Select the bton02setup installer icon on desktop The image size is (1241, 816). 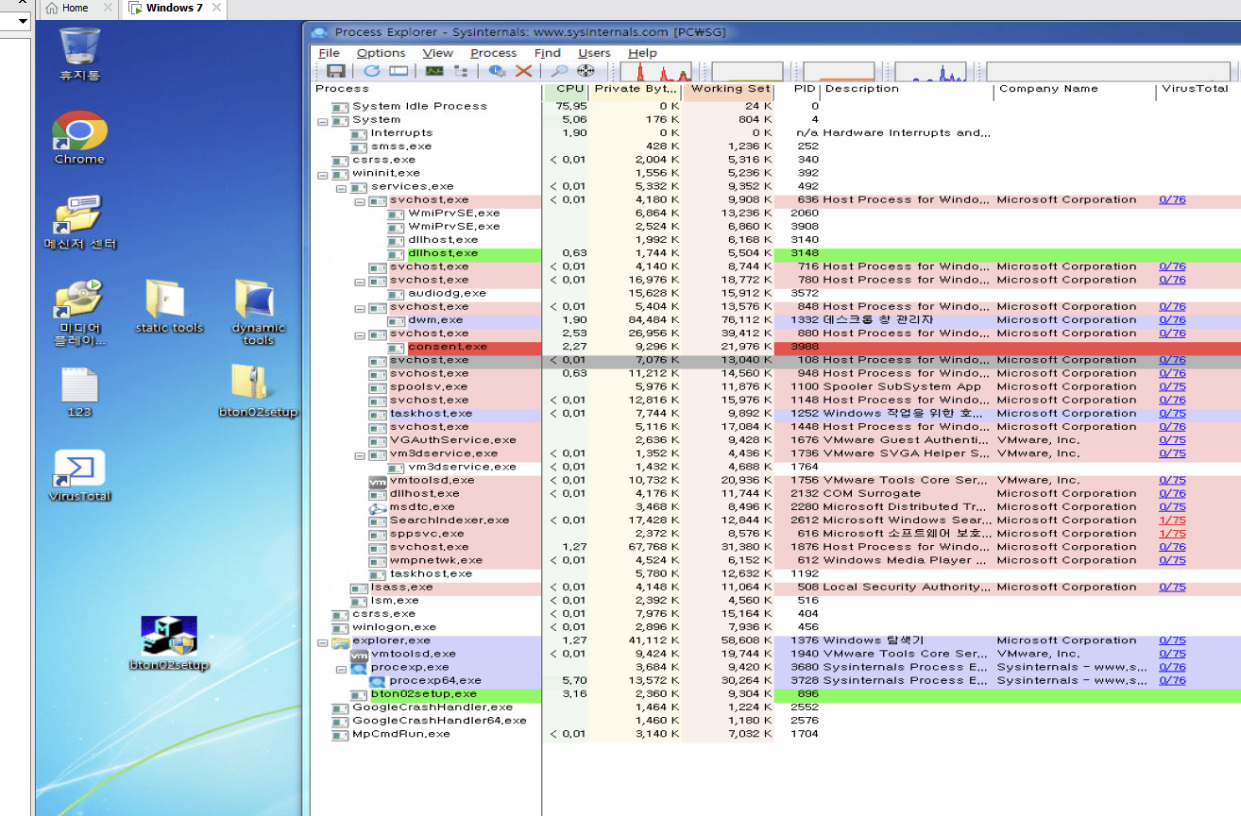[169, 643]
